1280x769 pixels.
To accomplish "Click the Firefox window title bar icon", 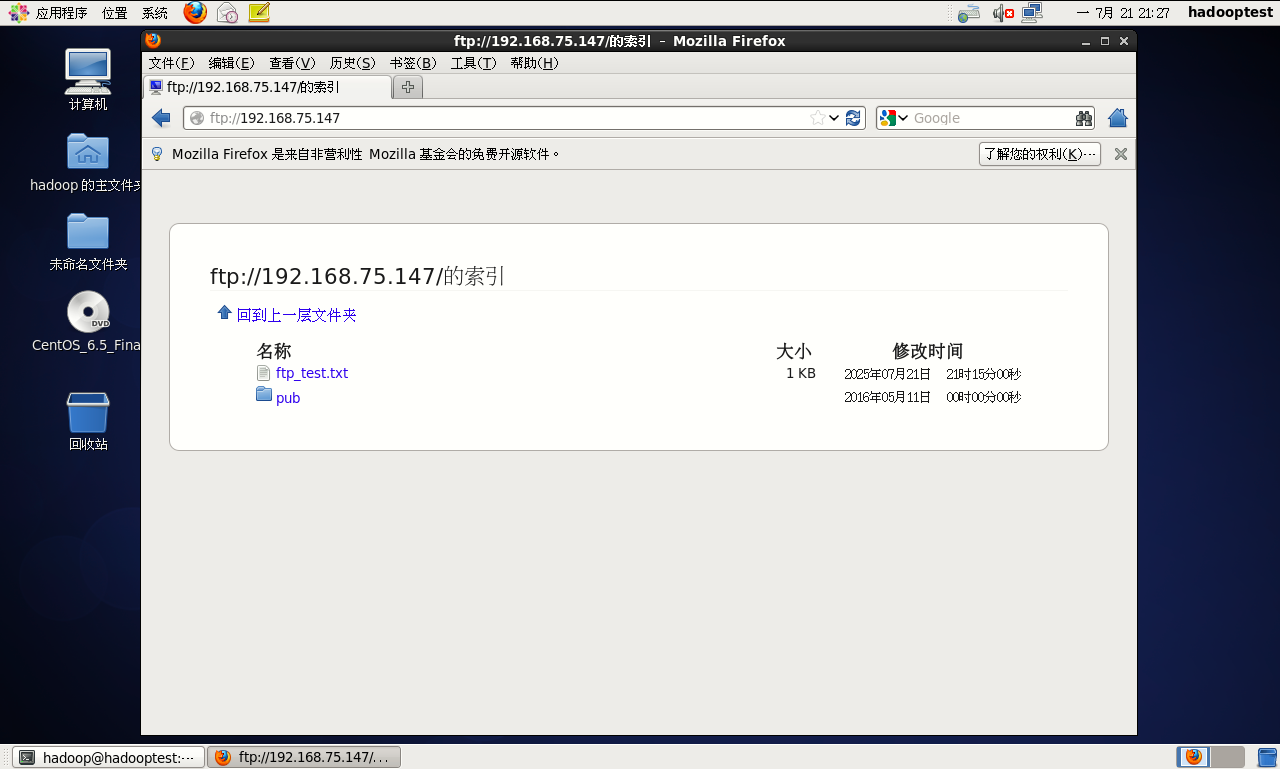I will 153,41.
